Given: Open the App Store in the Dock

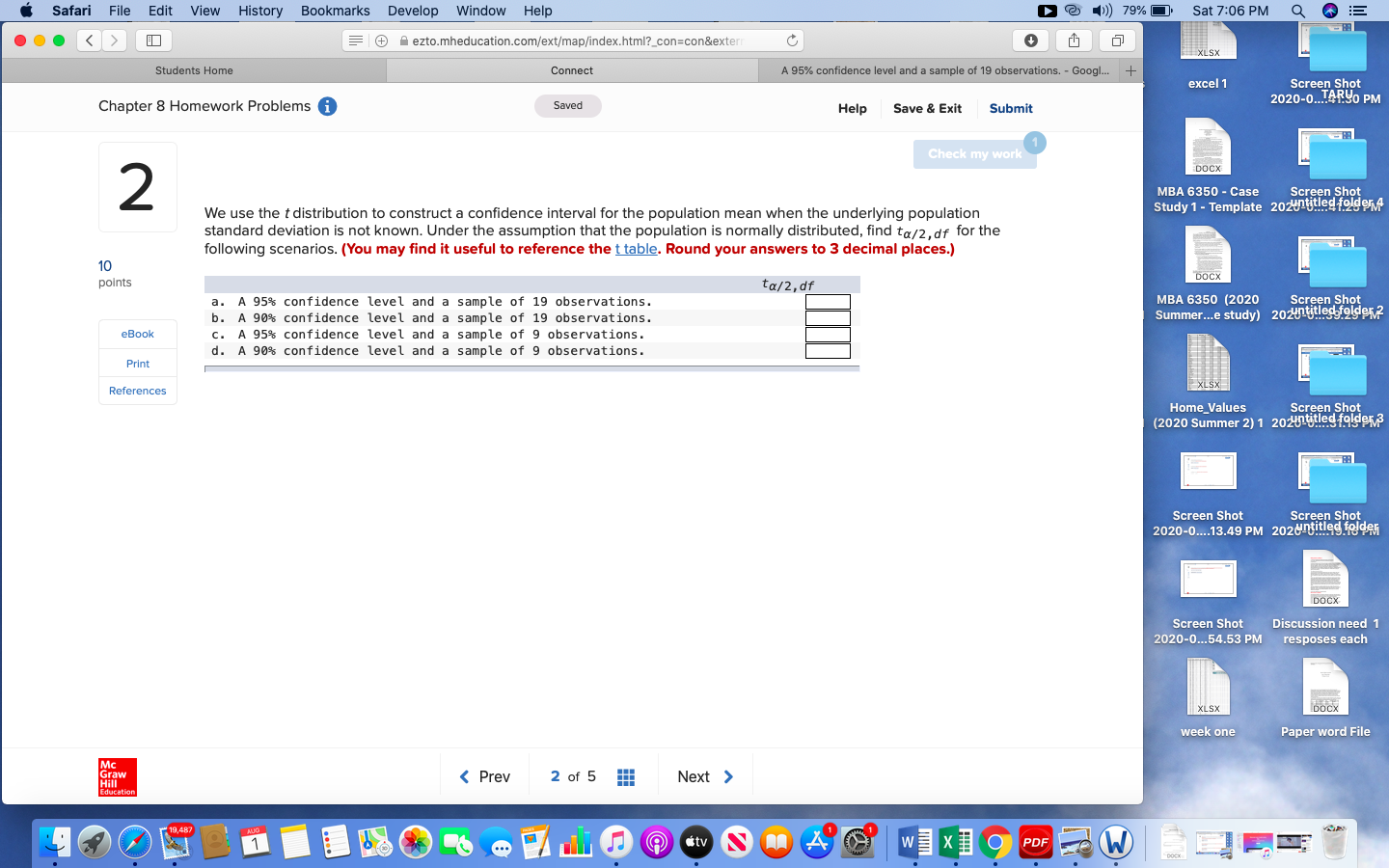Looking at the screenshot, I should [x=817, y=842].
